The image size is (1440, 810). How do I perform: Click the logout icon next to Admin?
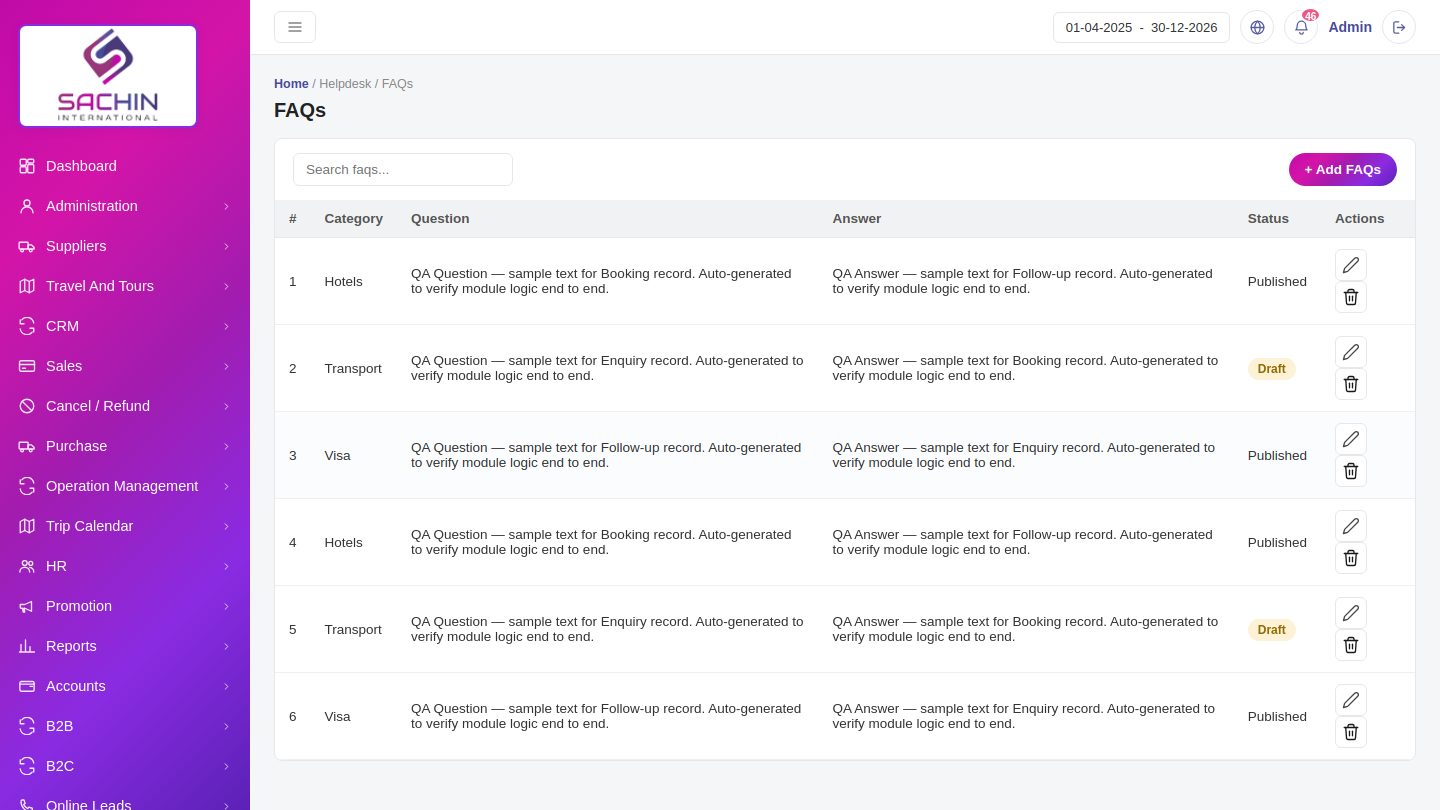pyautogui.click(x=1399, y=27)
